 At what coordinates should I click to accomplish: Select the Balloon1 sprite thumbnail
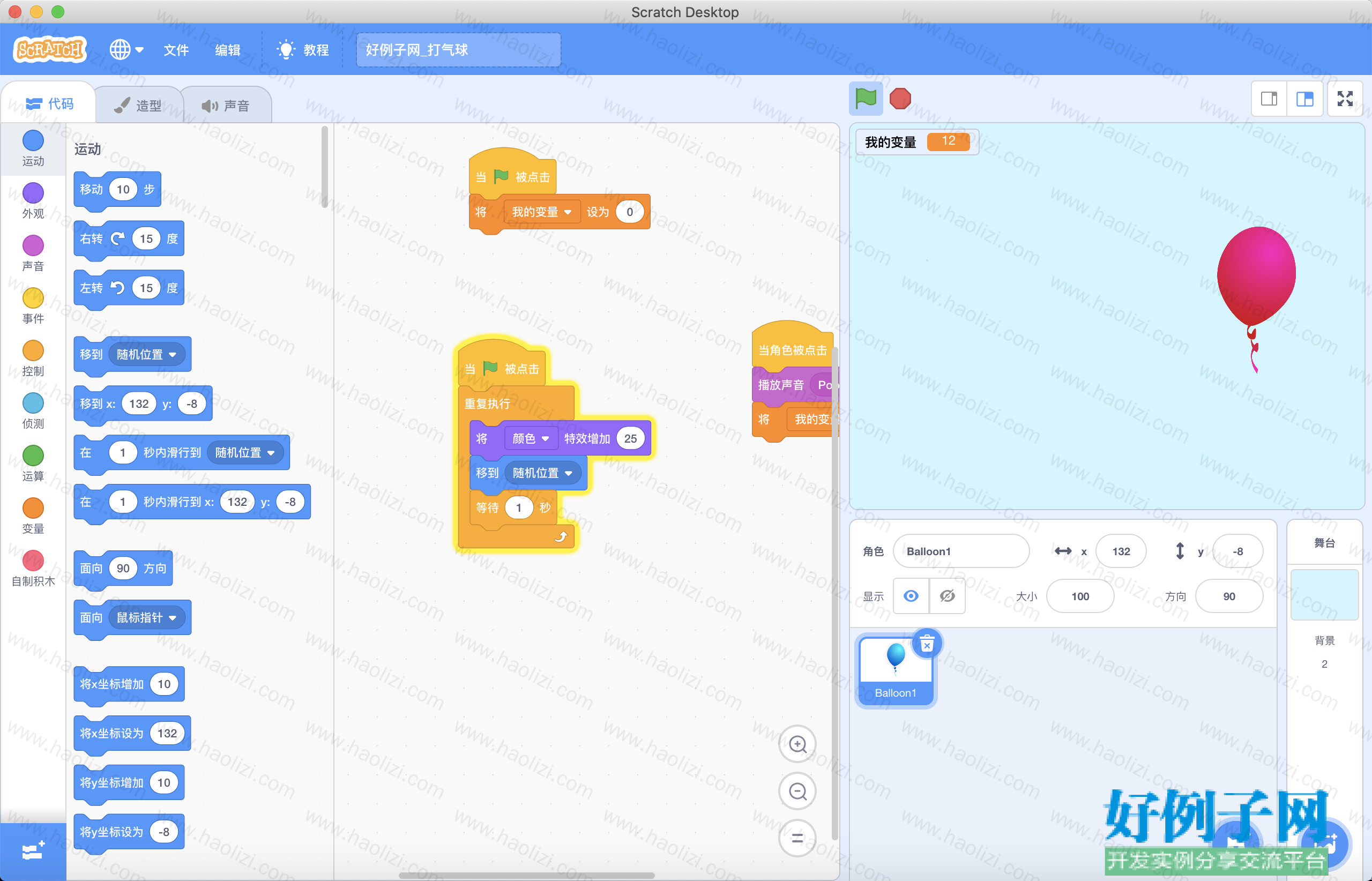[896, 670]
